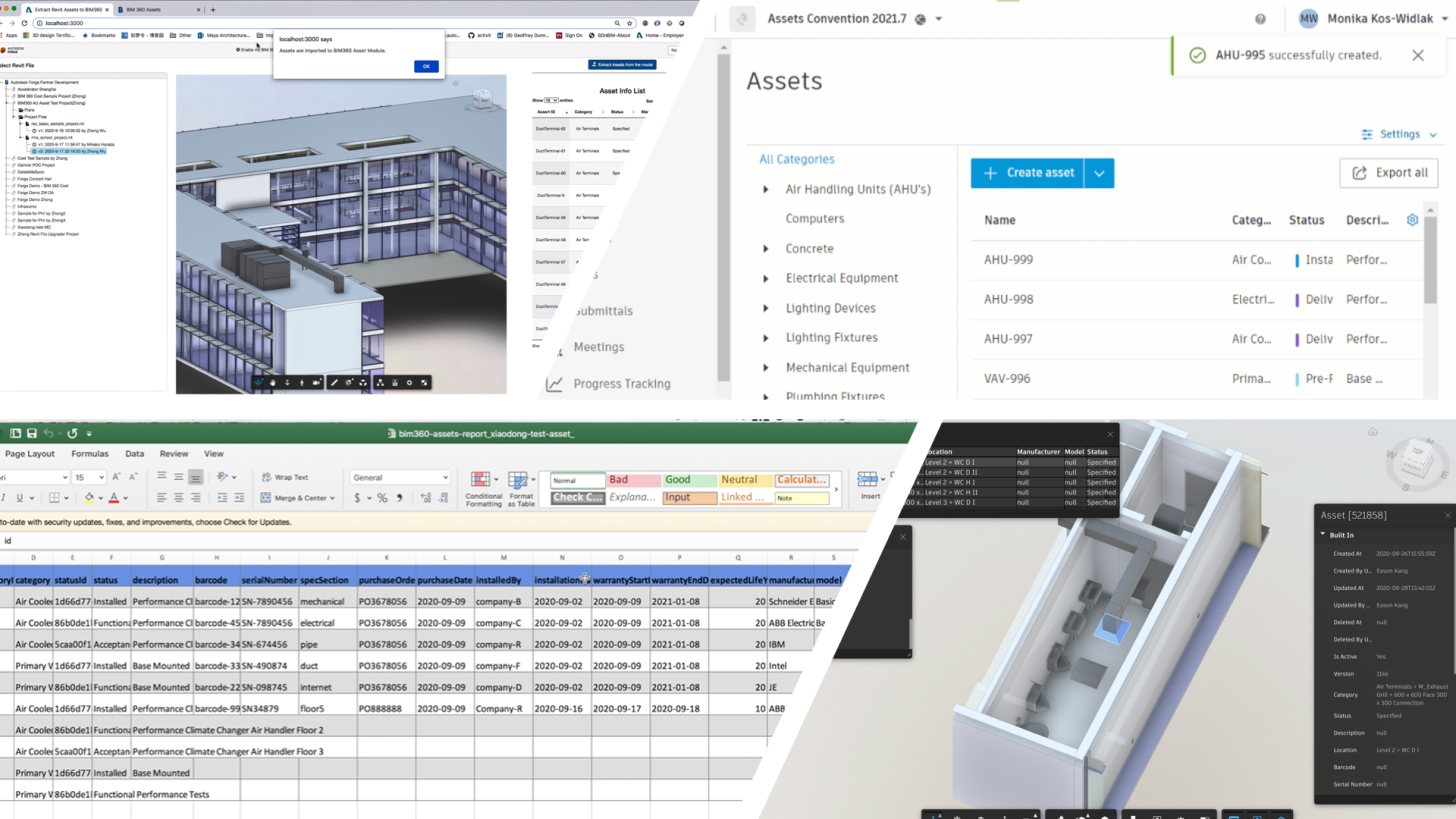
Task: Activate the Measure tool in the 3D viewer
Action: 334,382
